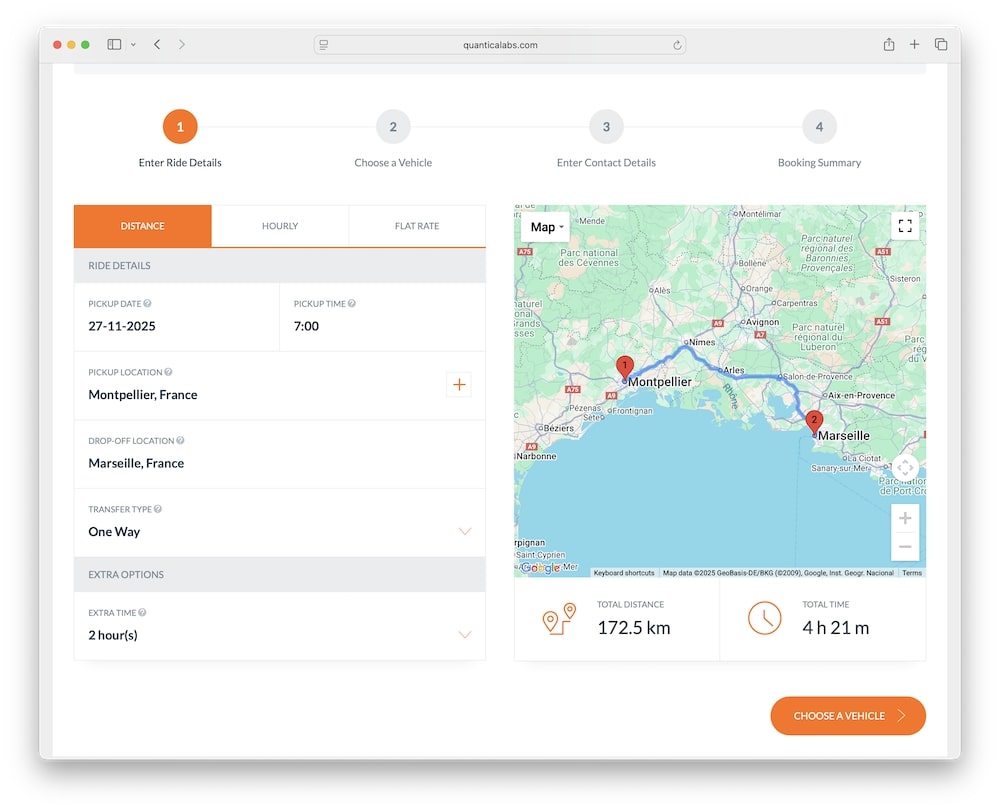Click the clock icon beside Total Time
The height and width of the screenshot is (811, 1000).
764,618
